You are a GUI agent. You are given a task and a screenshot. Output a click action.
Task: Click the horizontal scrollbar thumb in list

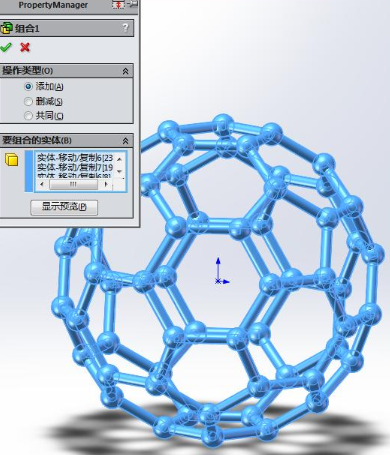(x=73, y=184)
